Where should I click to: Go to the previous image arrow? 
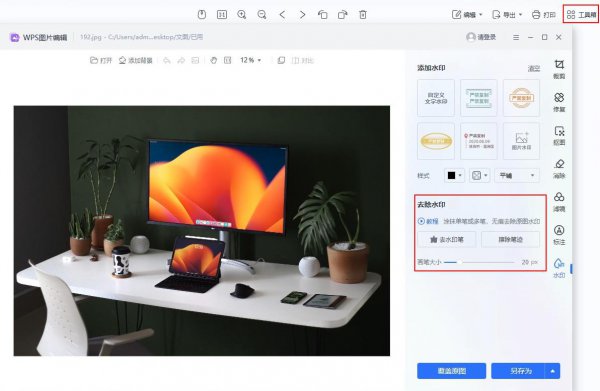(x=282, y=15)
